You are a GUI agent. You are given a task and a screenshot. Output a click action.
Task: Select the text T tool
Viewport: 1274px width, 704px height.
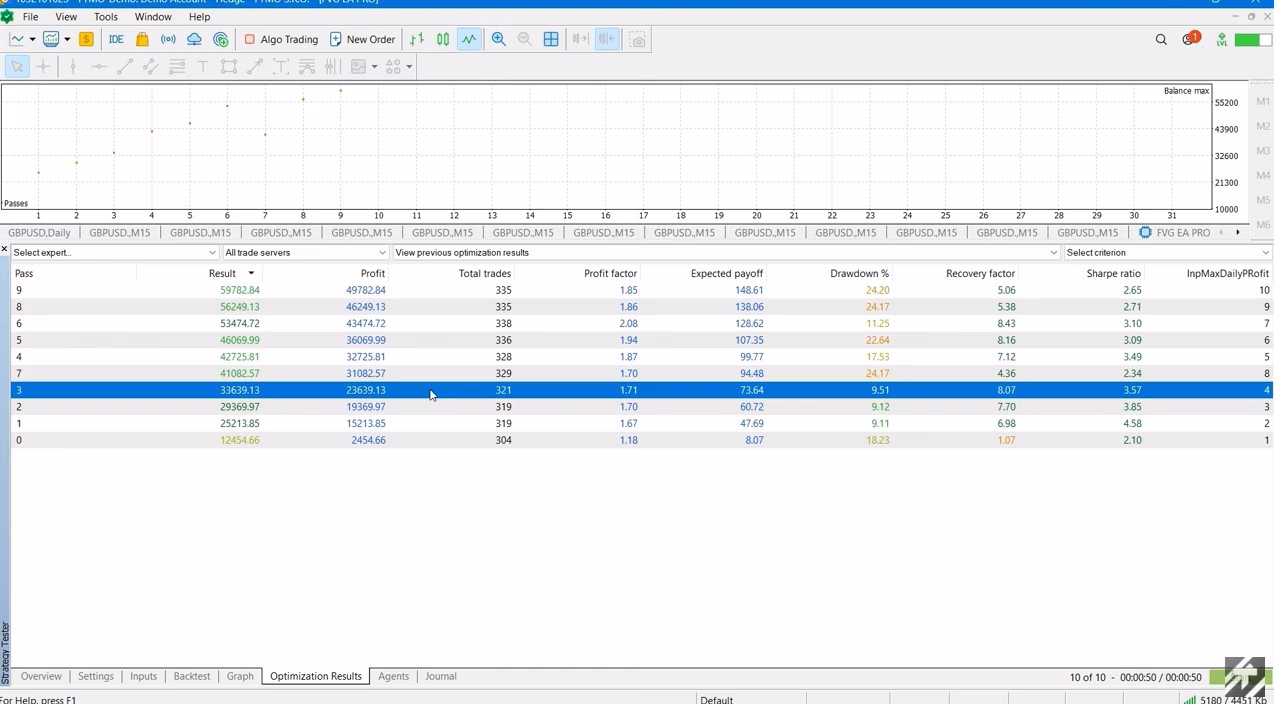point(203,66)
